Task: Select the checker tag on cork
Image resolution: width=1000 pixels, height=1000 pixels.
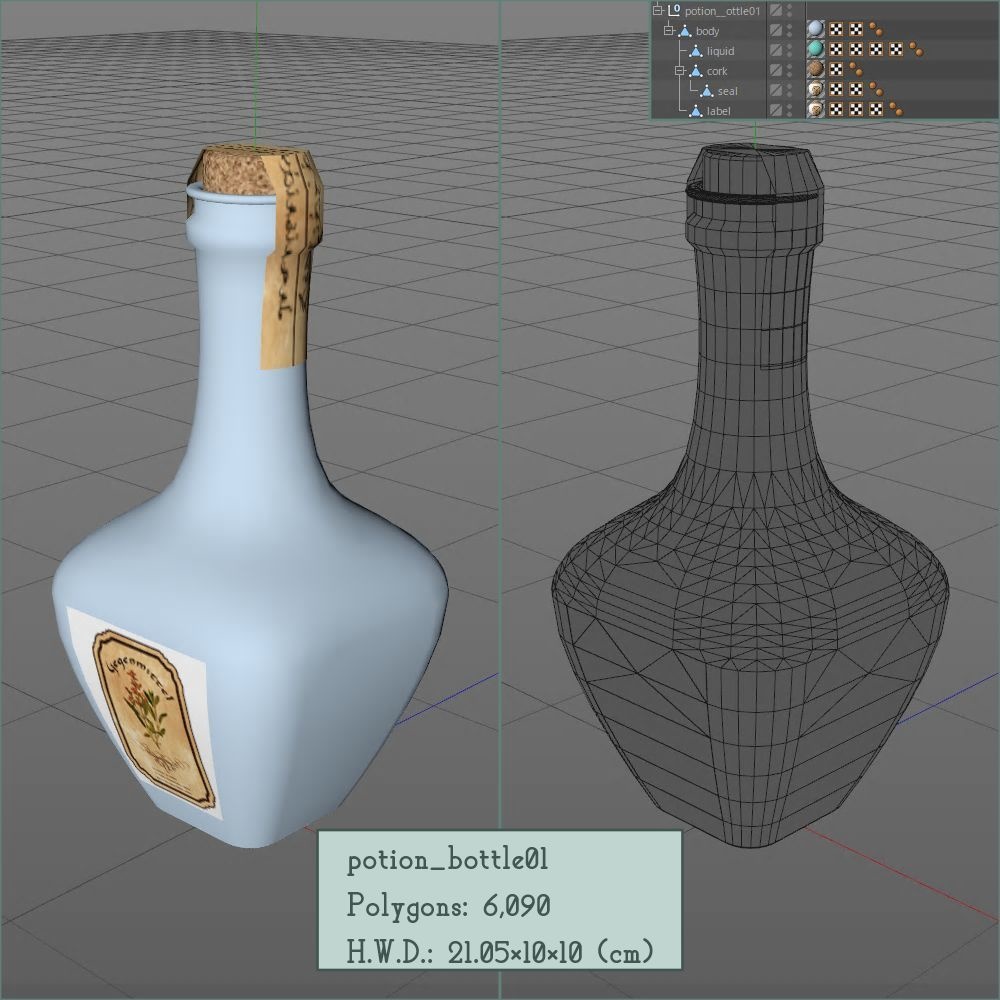Action: [836, 69]
